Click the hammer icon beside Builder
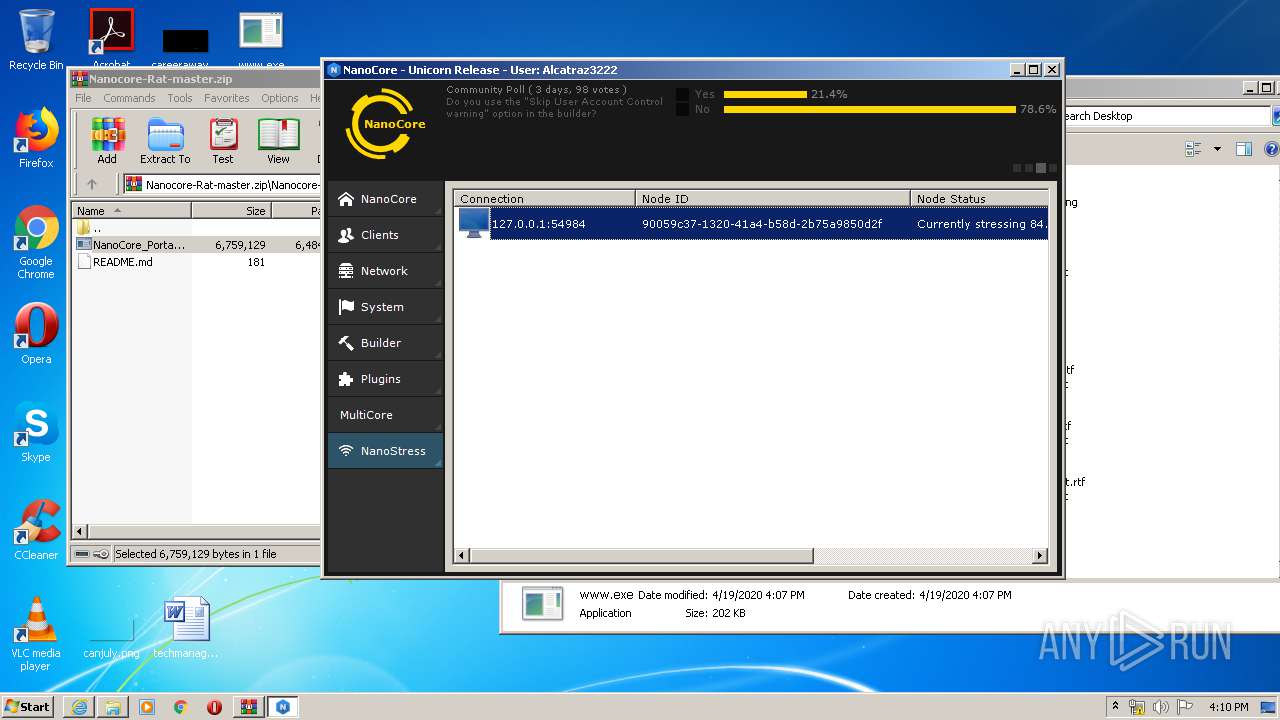Viewport: 1280px width, 720px height. point(346,343)
